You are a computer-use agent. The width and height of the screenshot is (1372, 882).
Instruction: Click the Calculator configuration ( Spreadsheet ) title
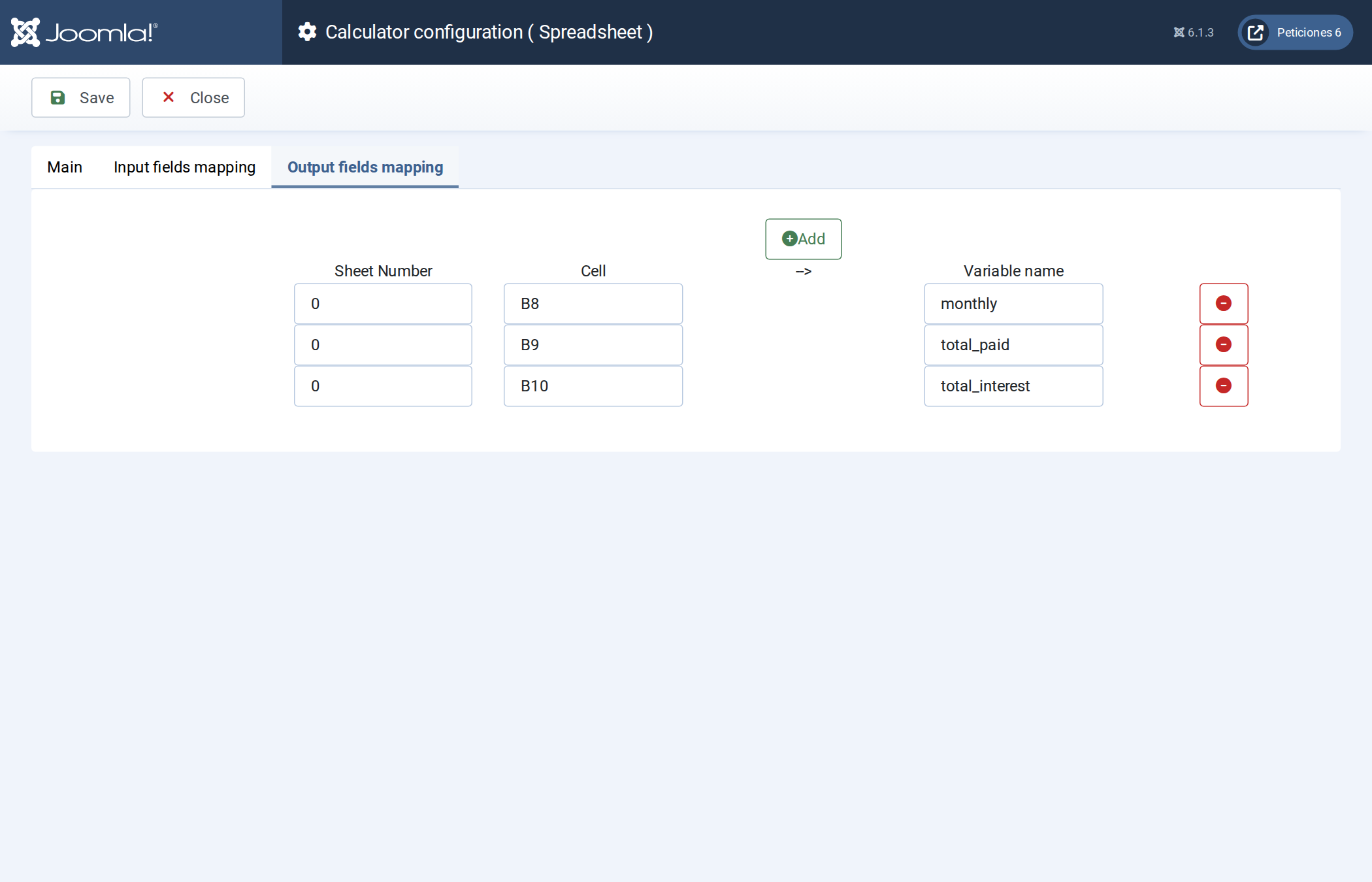[x=489, y=32]
